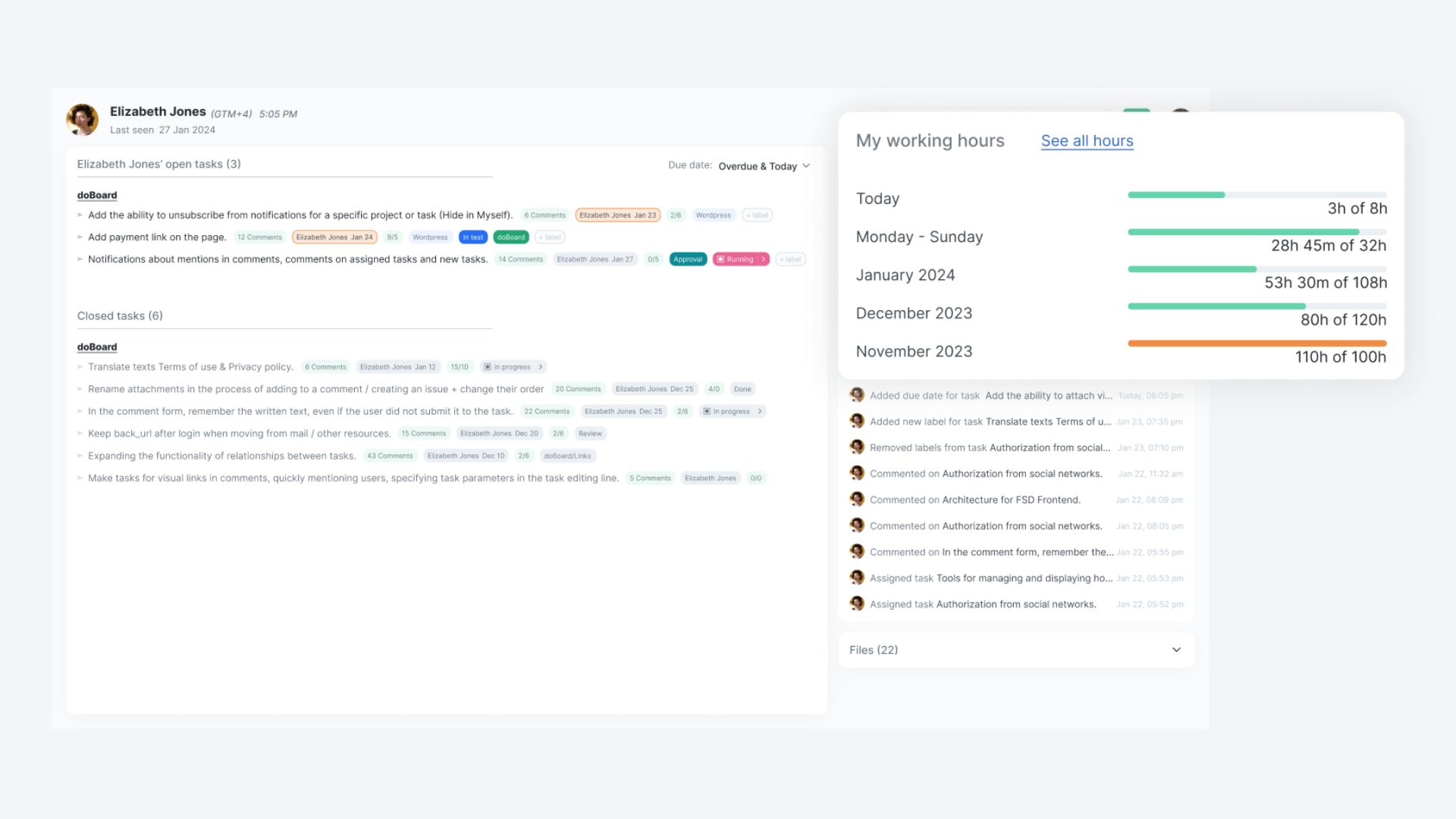
Task: Click add label on Add payment link task
Action: pyautogui.click(x=550, y=237)
